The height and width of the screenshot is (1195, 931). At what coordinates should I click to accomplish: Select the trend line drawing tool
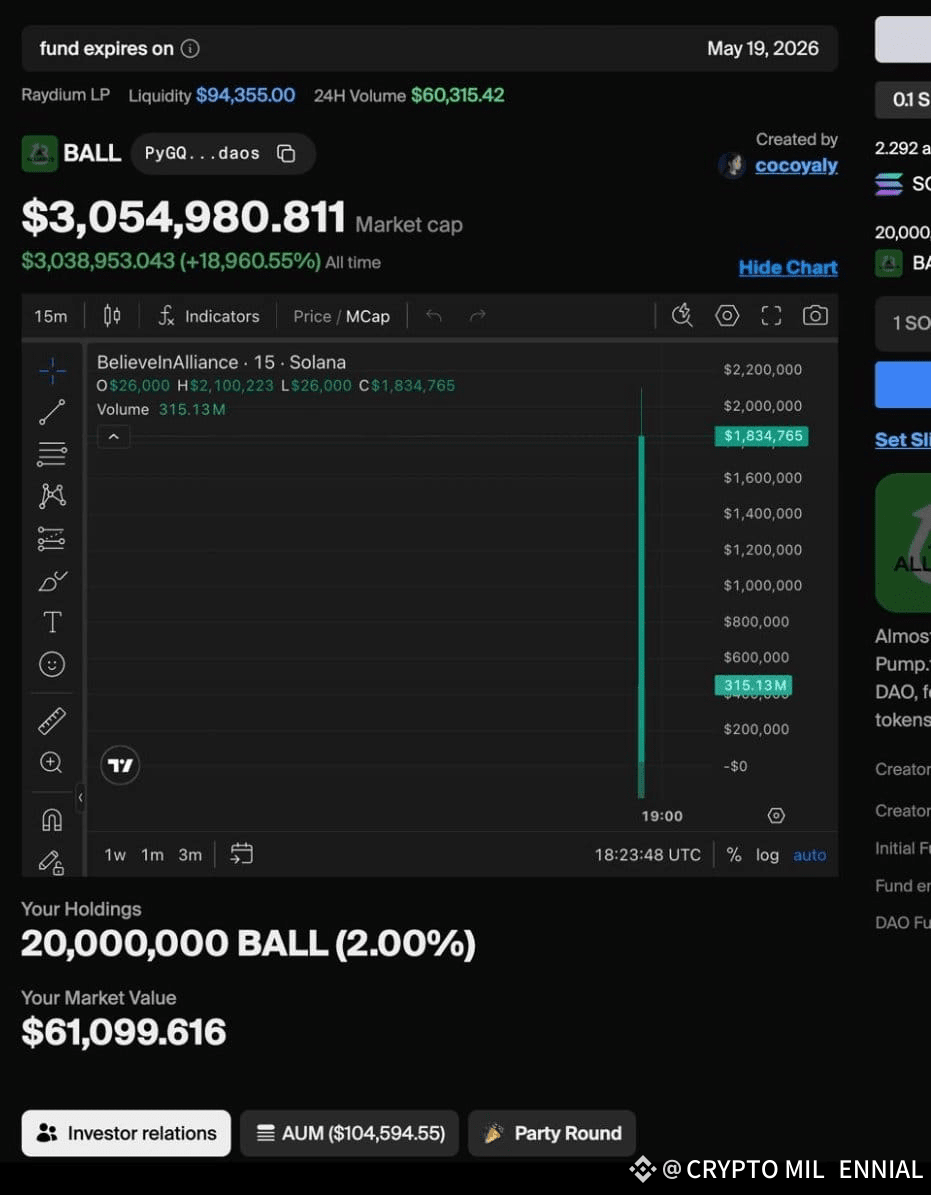pos(52,412)
